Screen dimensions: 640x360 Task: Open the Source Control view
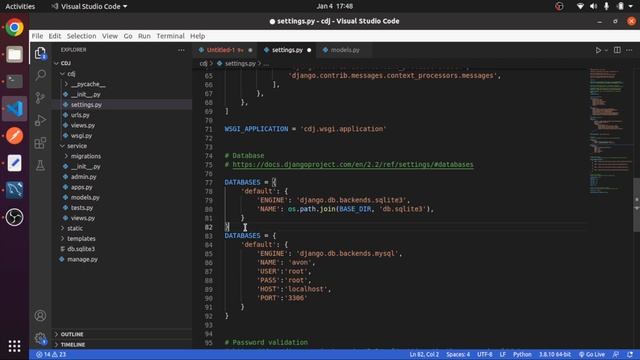[x=40, y=98]
